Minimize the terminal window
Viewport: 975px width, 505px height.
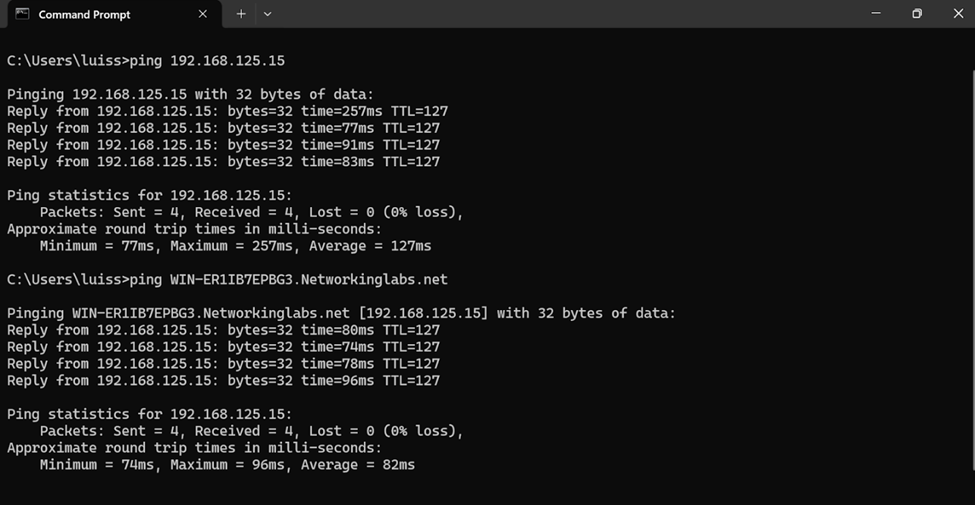(x=876, y=13)
